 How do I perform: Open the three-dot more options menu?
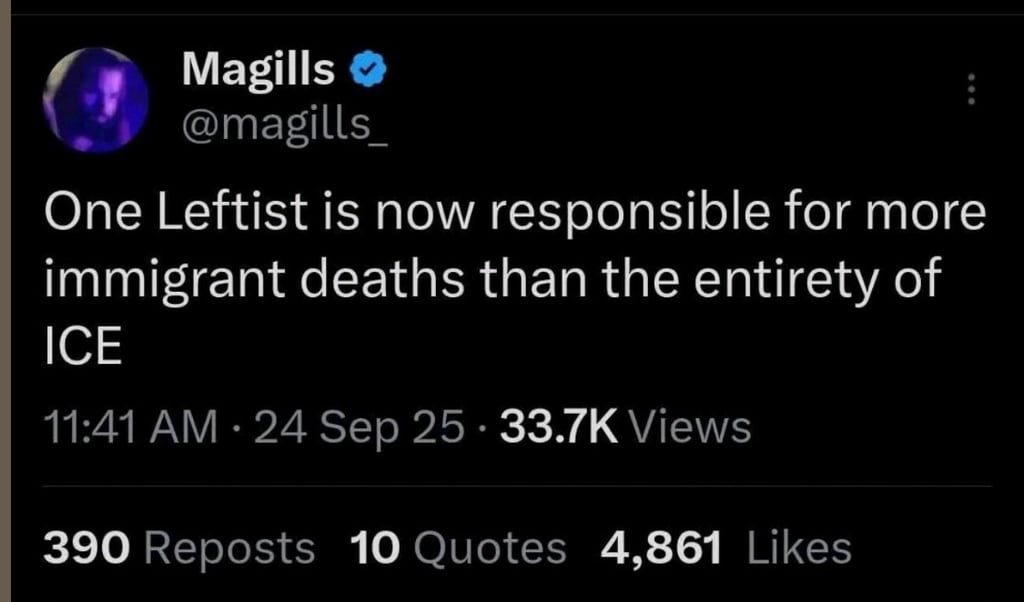[967, 90]
